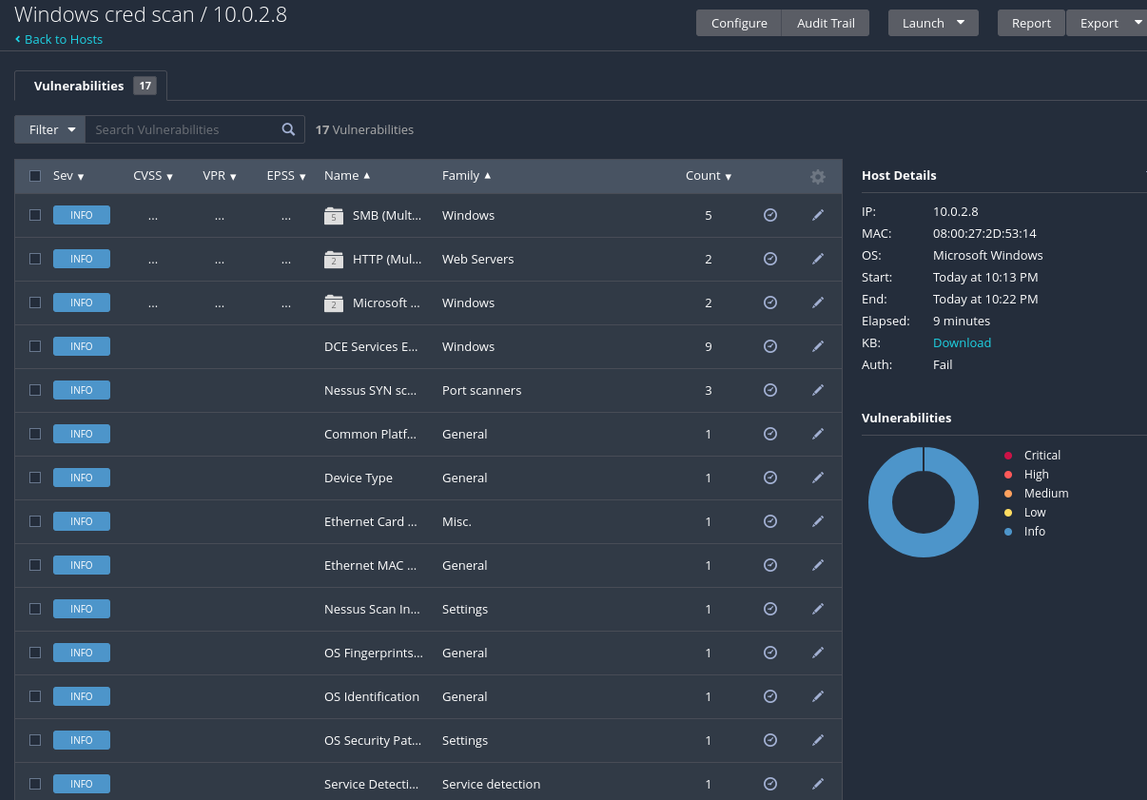Click the Low legend color dot
The width and height of the screenshot is (1147, 800).
pyautogui.click(x=1008, y=513)
